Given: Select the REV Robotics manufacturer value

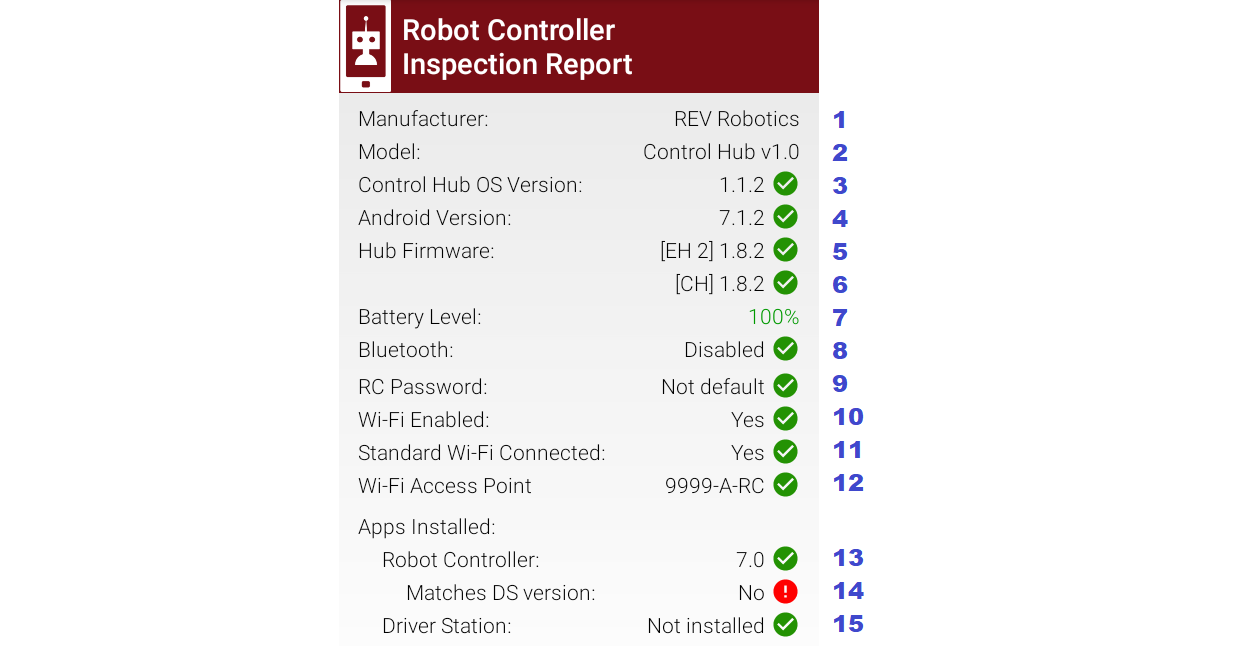Looking at the screenshot, I should tap(736, 119).
